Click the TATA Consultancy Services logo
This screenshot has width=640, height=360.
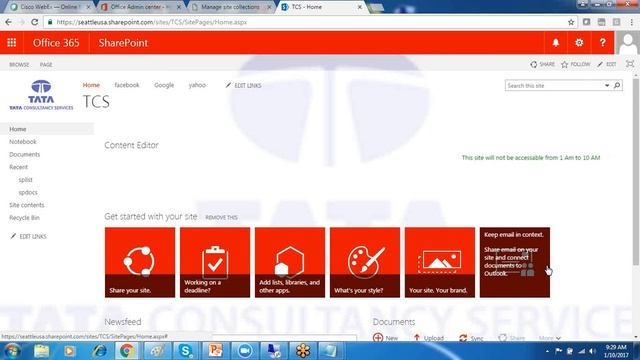(41, 95)
